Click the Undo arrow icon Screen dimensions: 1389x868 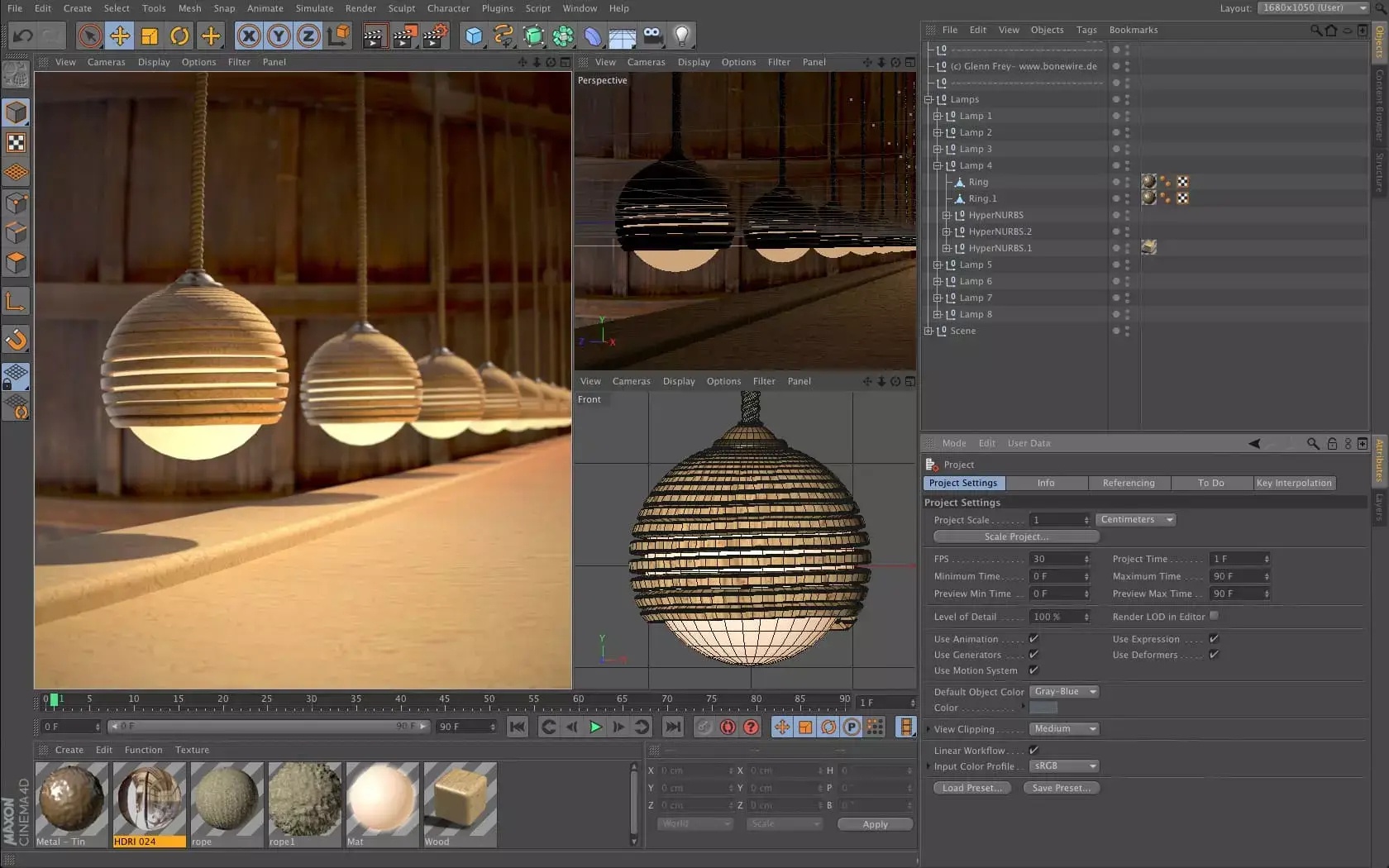[x=23, y=36]
